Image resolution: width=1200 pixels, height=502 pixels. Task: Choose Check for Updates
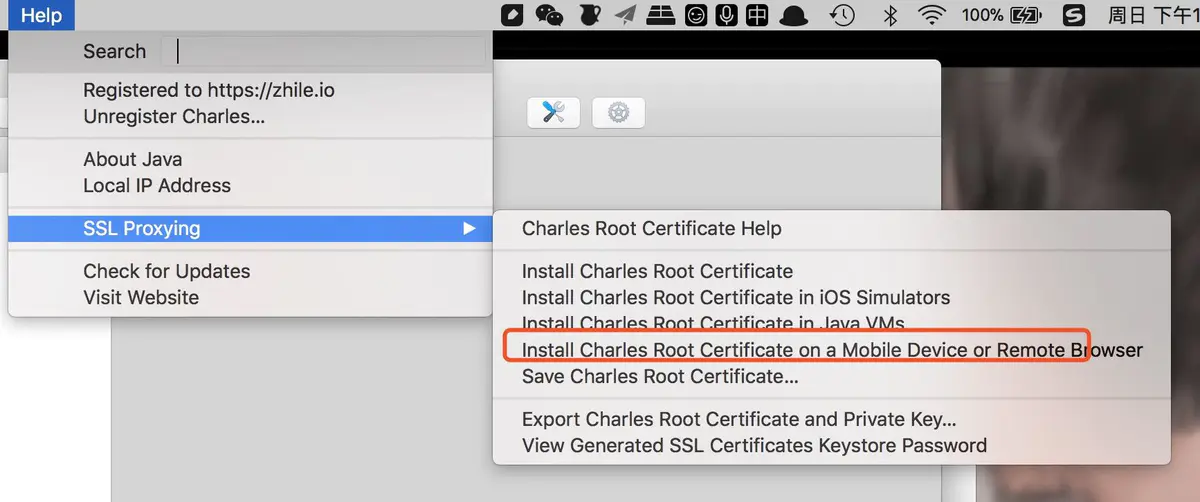(167, 271)
